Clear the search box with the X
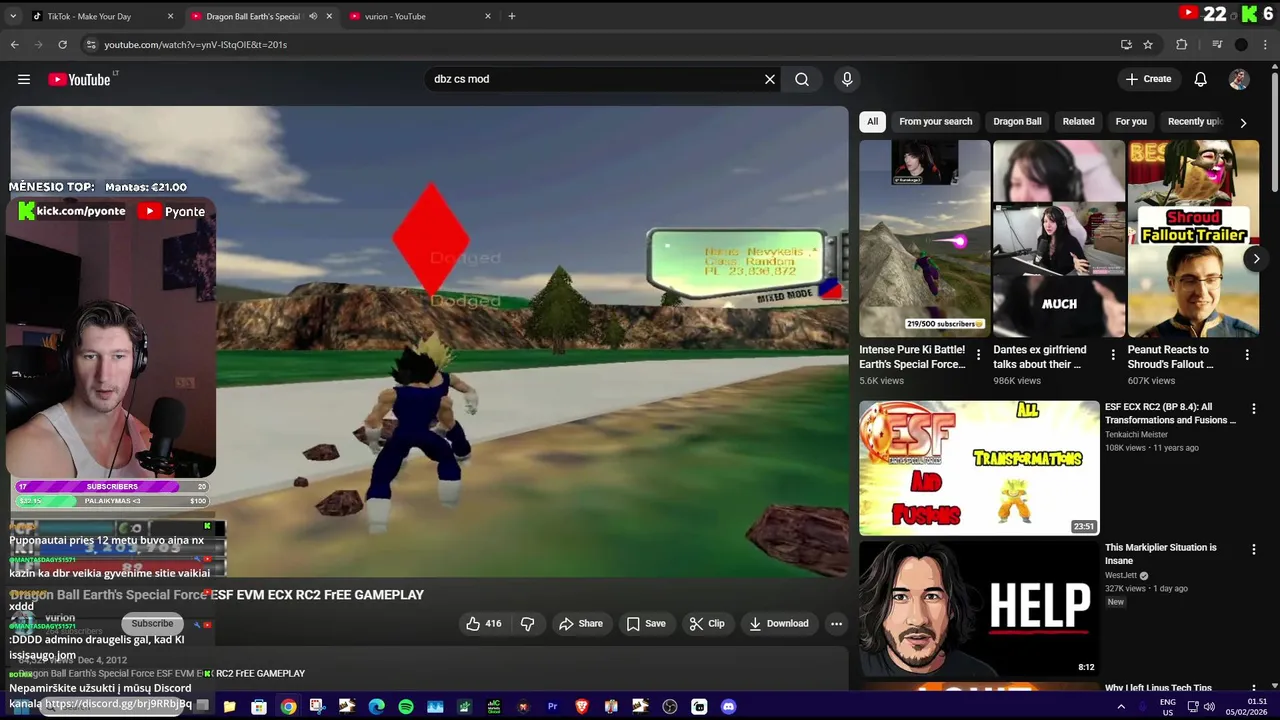Screen dimensions: 1280x720 [770, 79]
